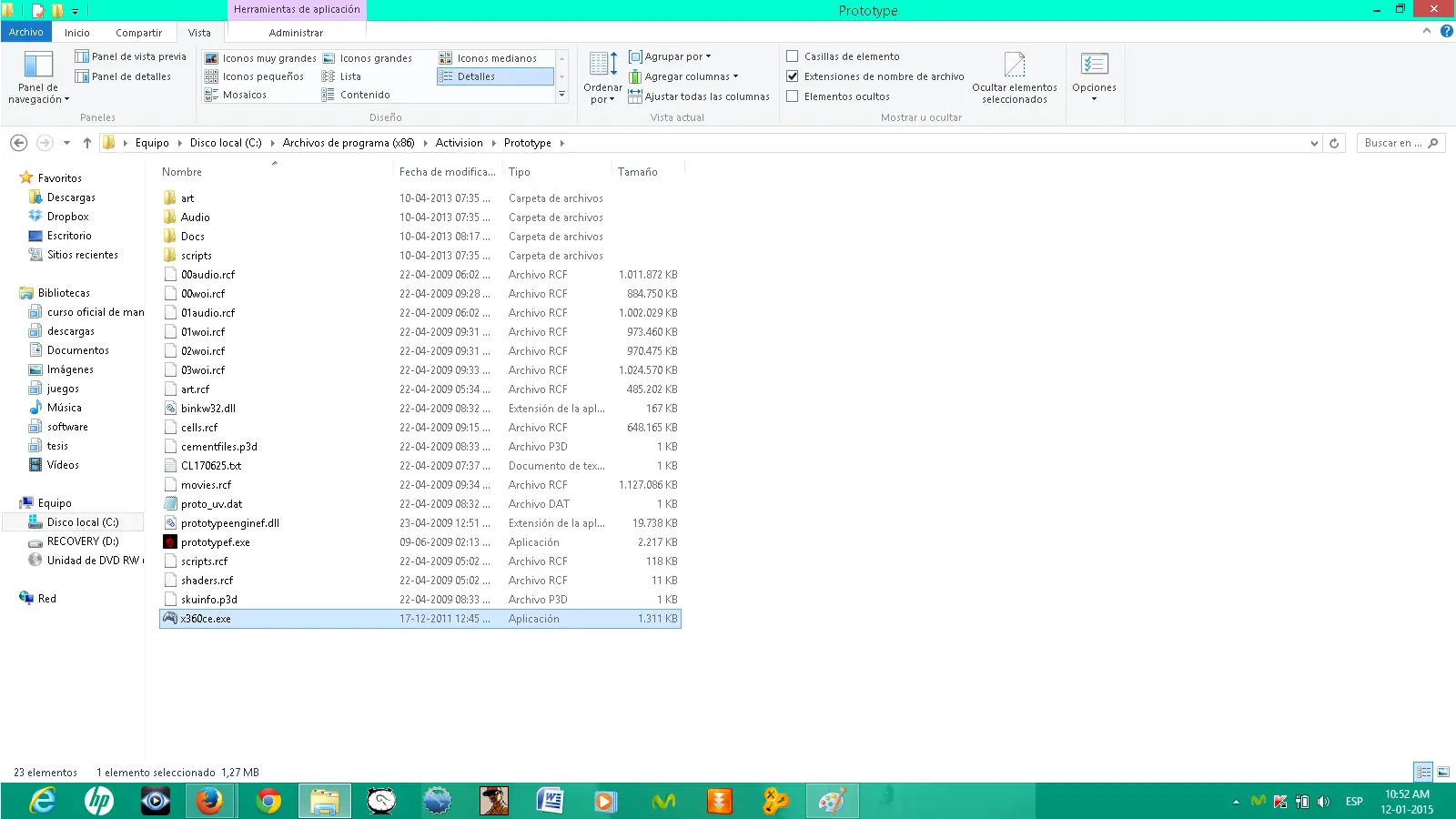Go to Archivos de programa (x86) breadcrumb

pos(349,143)
